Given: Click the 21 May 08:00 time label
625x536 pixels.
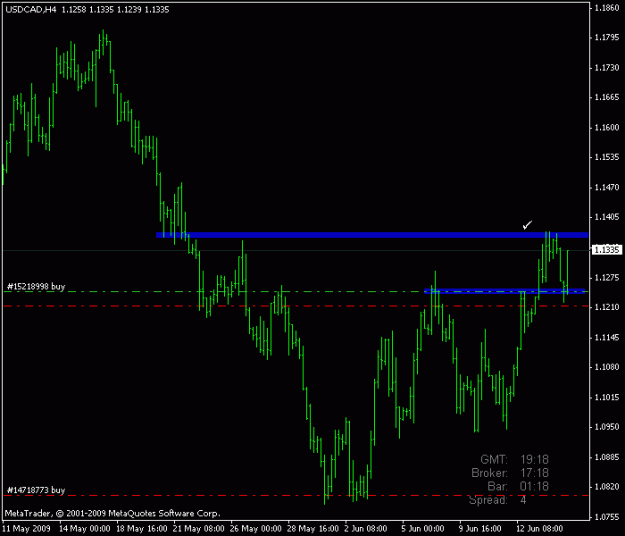Looking at the screenshot, I should click(199, 529).
